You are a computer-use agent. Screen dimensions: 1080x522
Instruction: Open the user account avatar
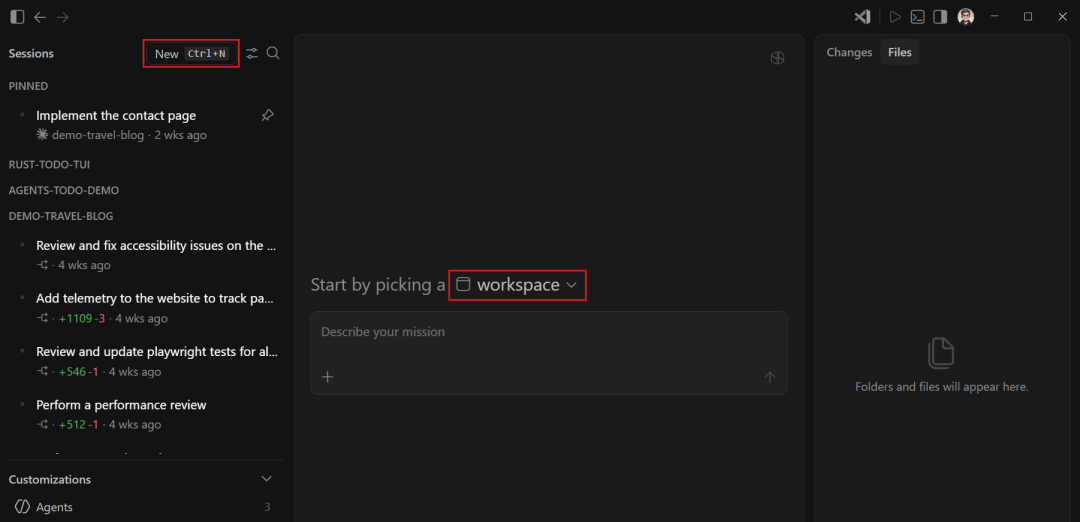(x=966, y=17)
